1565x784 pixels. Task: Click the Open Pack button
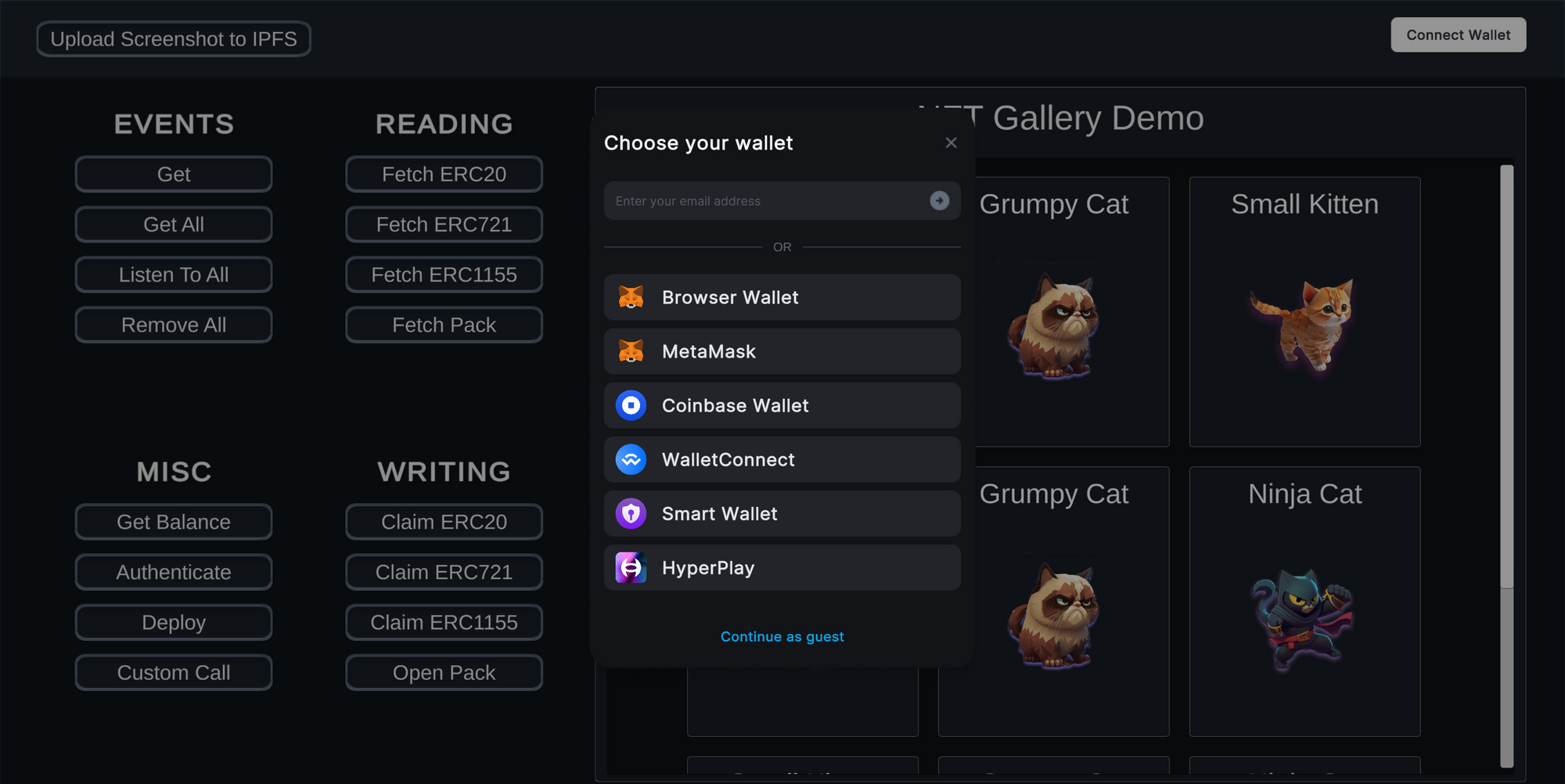pyautogui.click(x=444, y=672)
